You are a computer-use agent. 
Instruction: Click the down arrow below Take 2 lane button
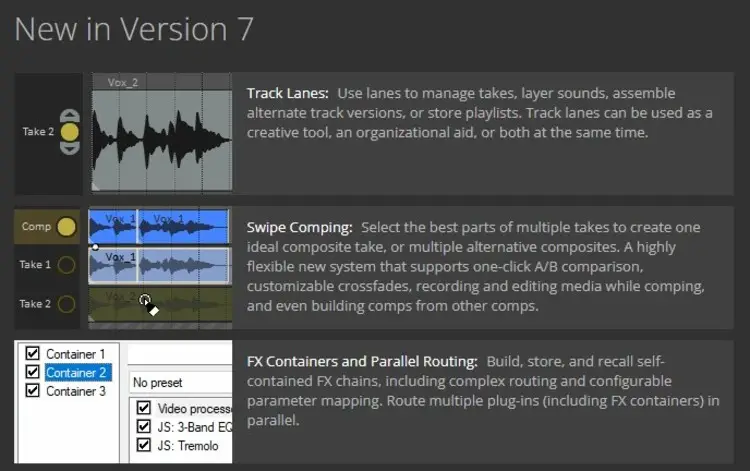70,149
